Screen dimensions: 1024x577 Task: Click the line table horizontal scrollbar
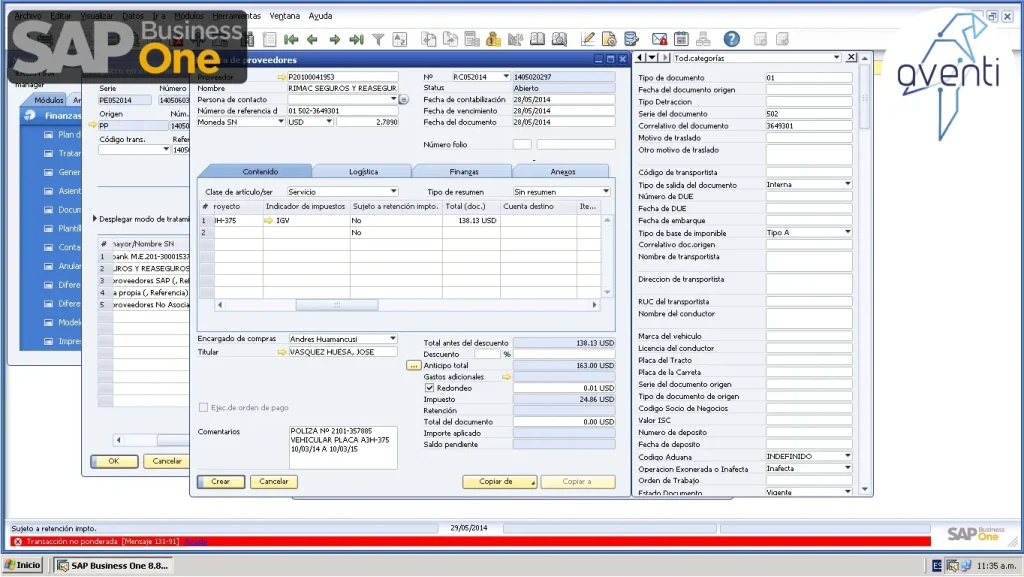point(337,305)
